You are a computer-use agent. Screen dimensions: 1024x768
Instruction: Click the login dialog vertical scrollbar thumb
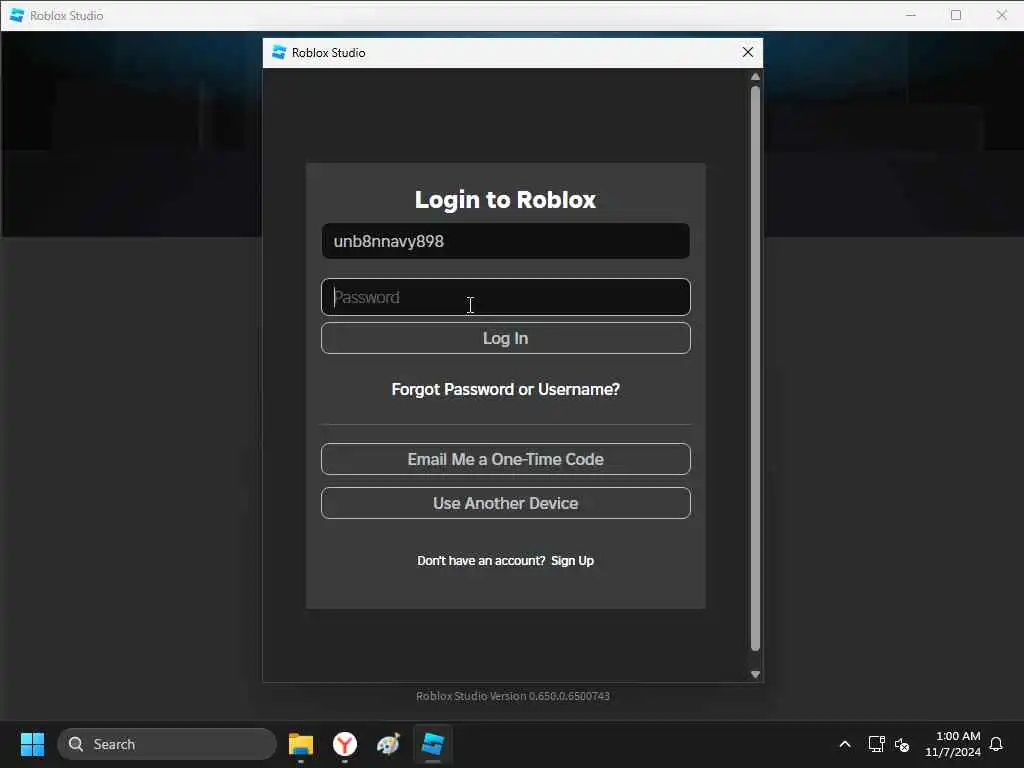pos(756,368)
